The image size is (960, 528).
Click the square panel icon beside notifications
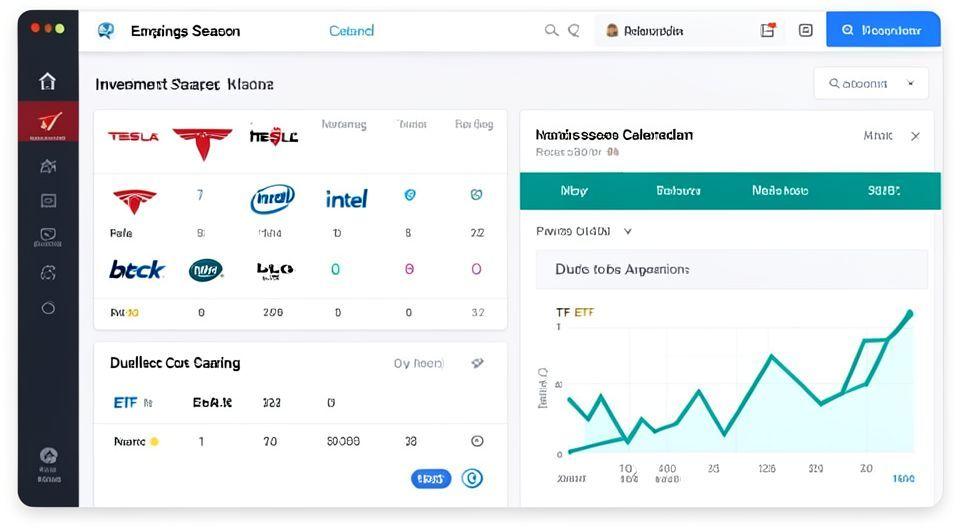coord(806,31)
